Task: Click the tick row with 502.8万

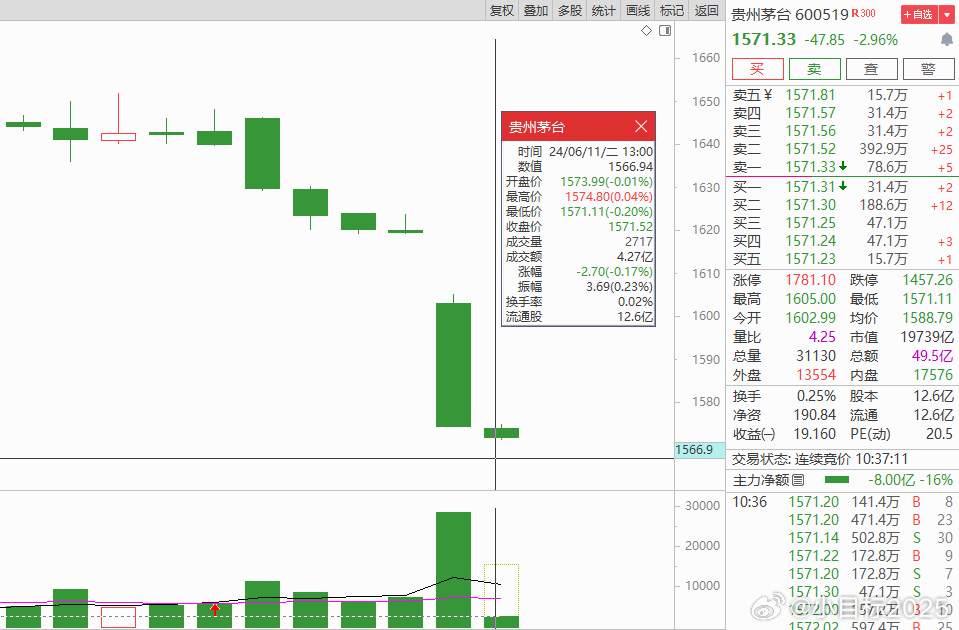Action: click(843, 538)
